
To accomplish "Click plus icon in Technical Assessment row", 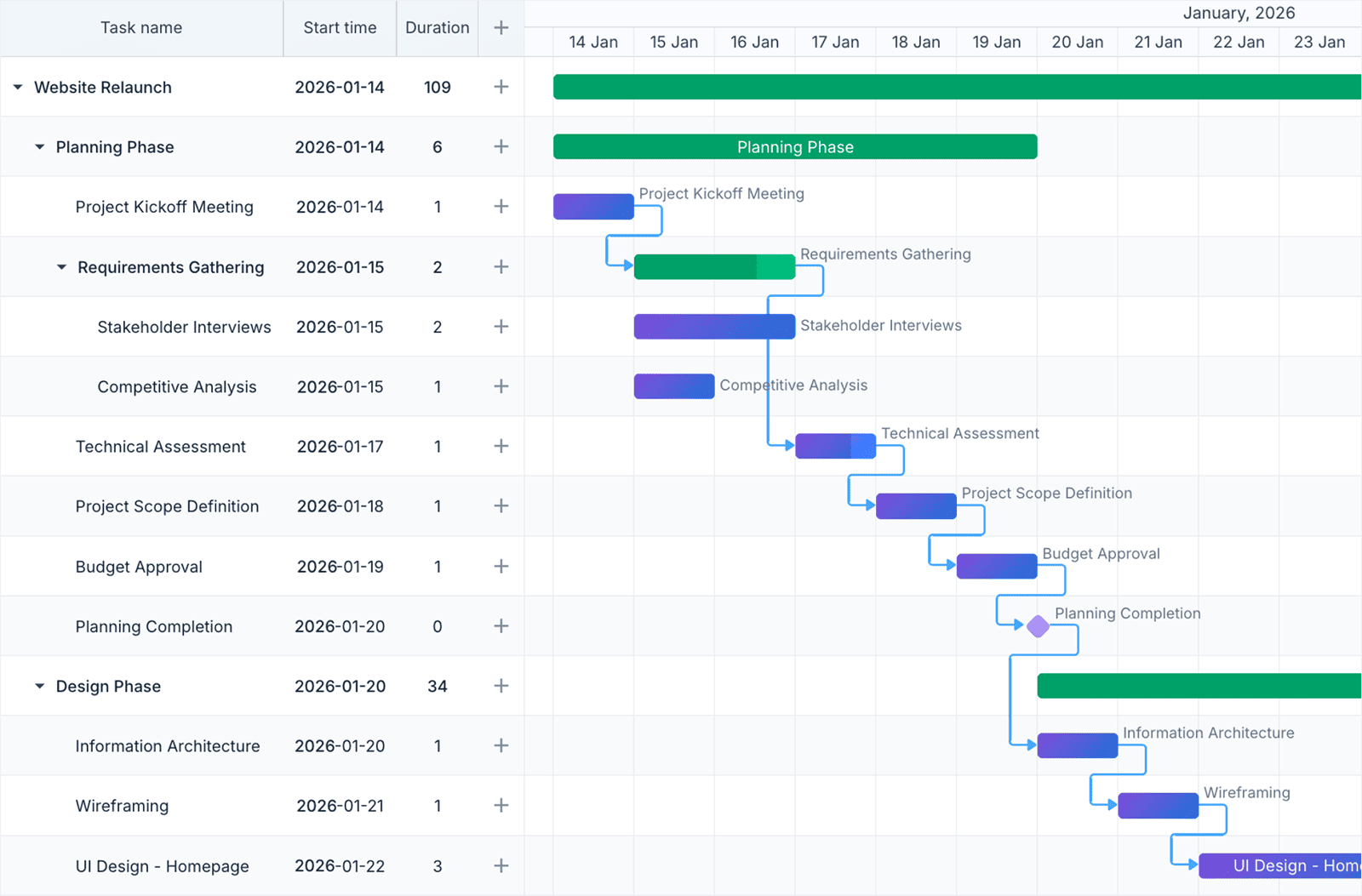I will point(501,446).
